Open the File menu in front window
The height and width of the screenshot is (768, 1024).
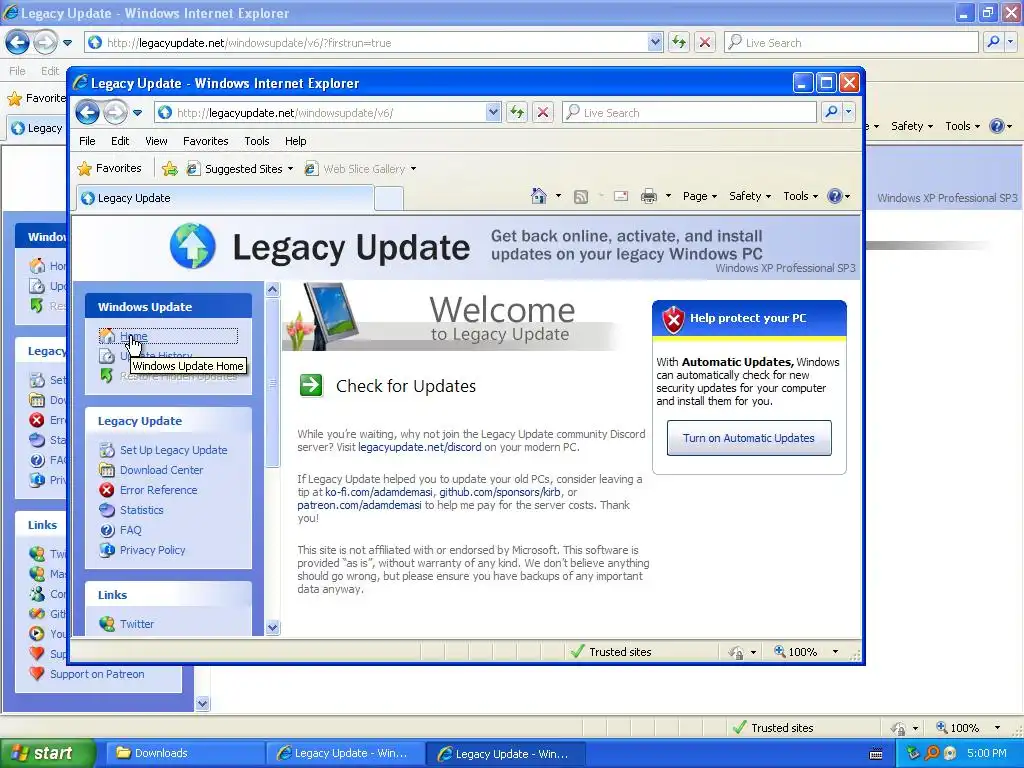[87, 141]
